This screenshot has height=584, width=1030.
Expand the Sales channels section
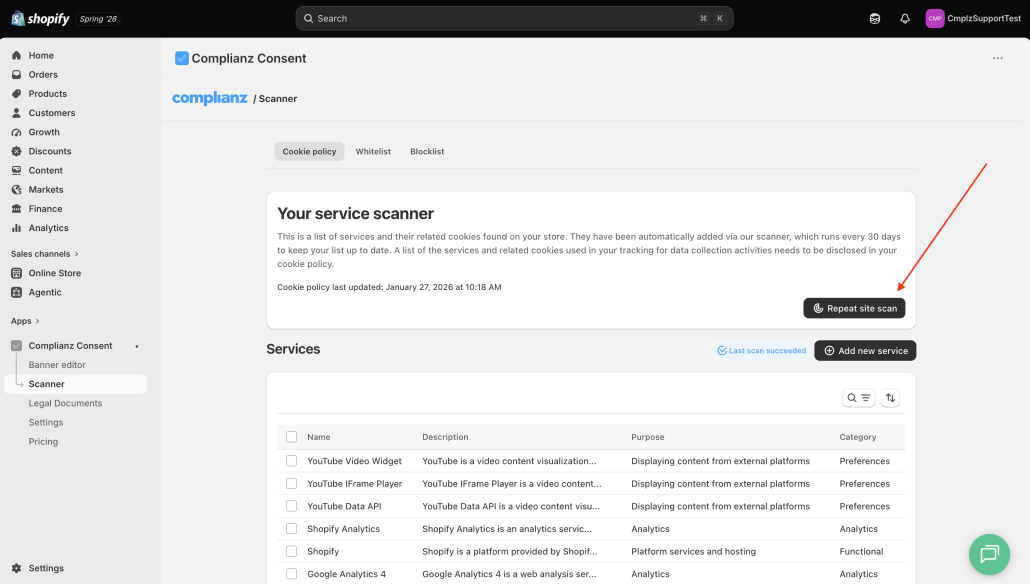tap(45, 254)
